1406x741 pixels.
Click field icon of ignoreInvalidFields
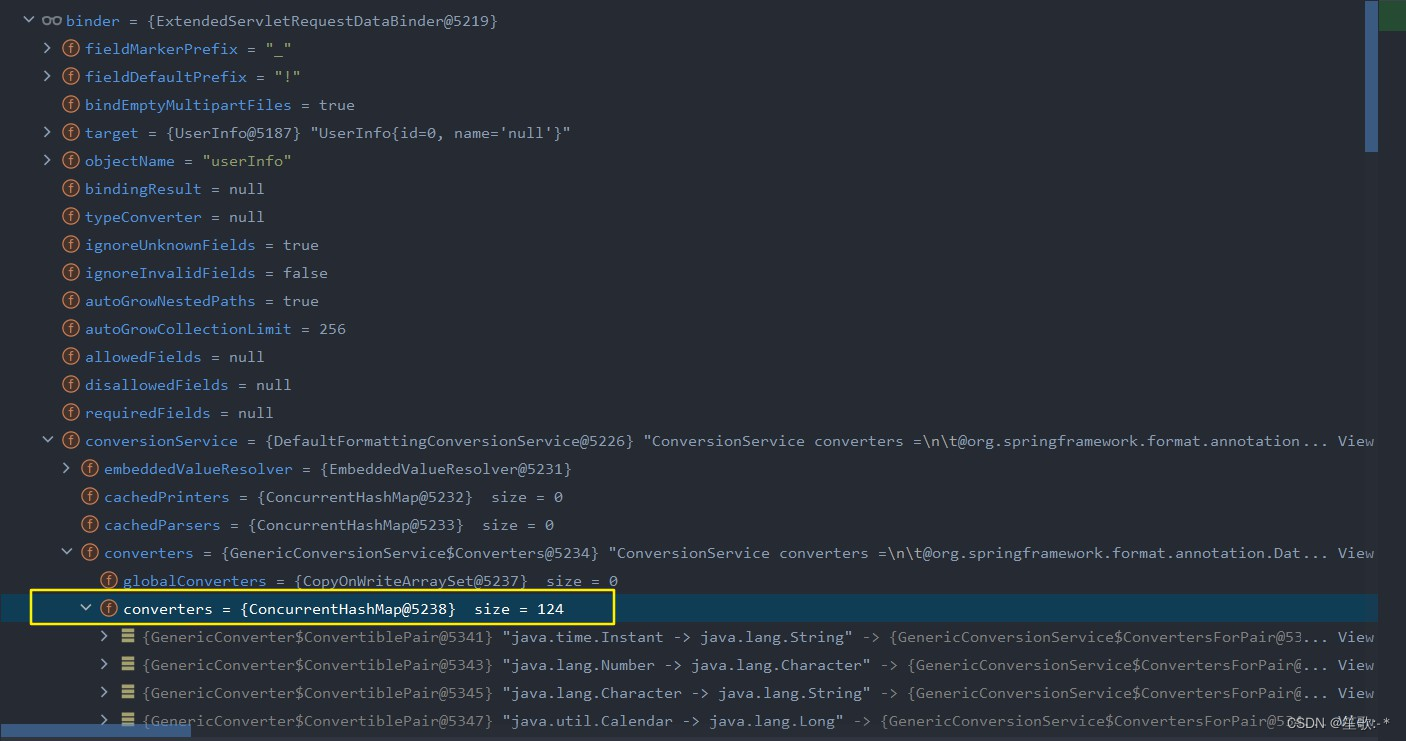(70, 272)
